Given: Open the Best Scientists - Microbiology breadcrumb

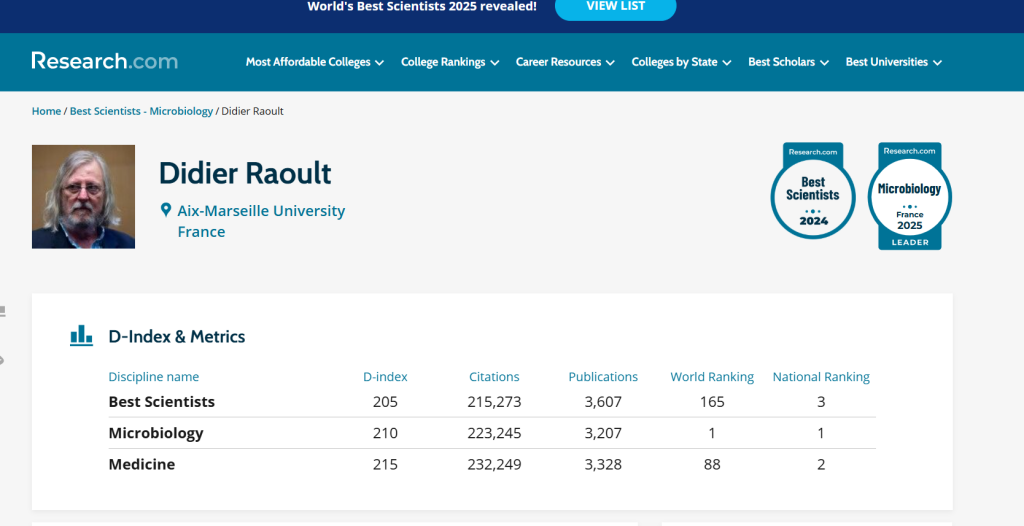Looking at the screenshot, I should pyautogui.click(x=141, y=111).
